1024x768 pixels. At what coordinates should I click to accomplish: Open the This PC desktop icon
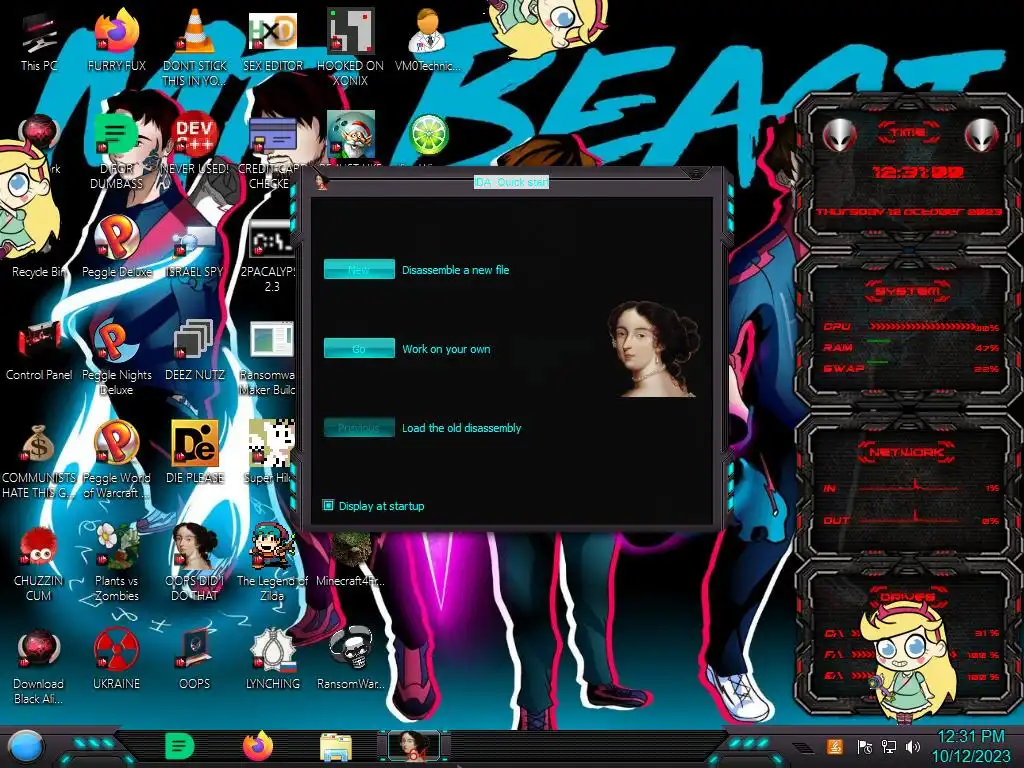[x=39, y=33]
